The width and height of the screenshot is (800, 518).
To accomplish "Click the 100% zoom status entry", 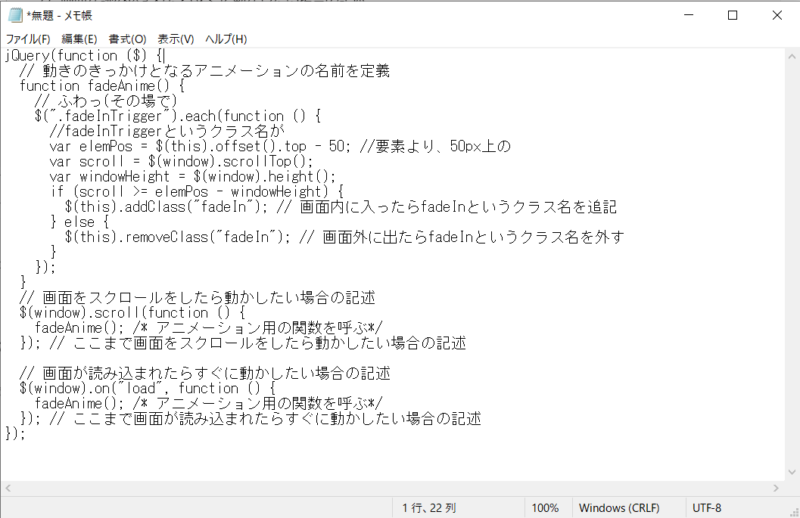I will coord(545,508).
